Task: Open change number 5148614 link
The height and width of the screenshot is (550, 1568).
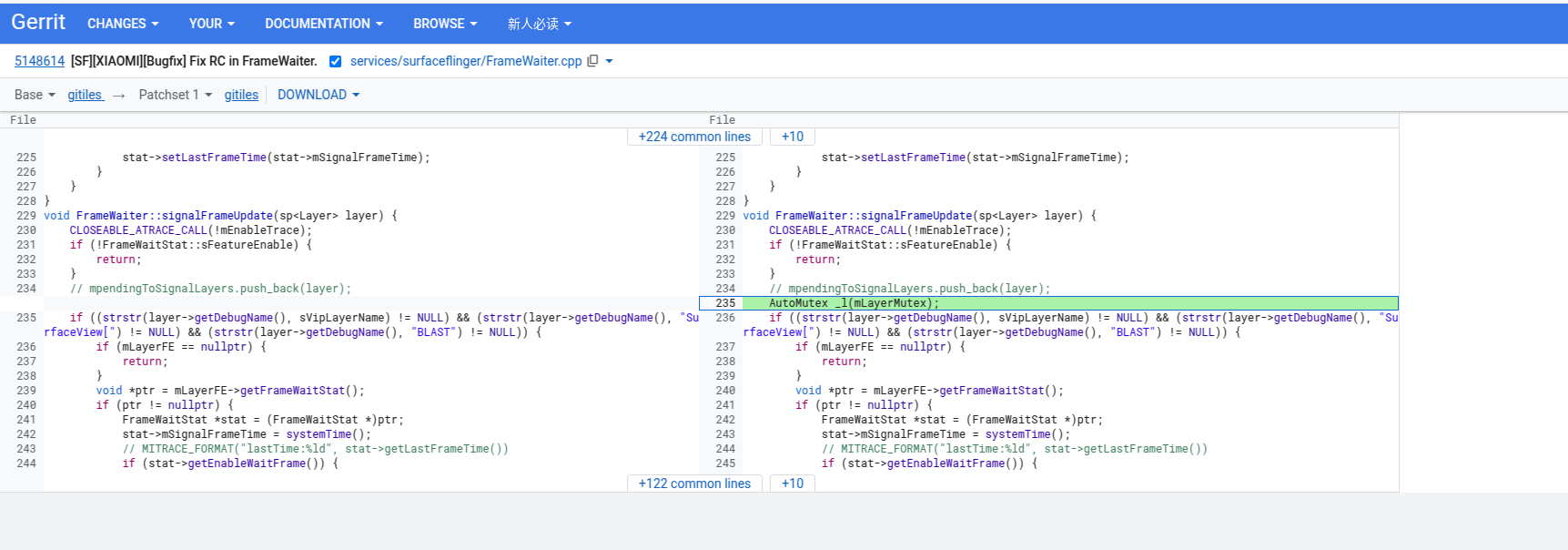Action: click(x=39, y=61)
